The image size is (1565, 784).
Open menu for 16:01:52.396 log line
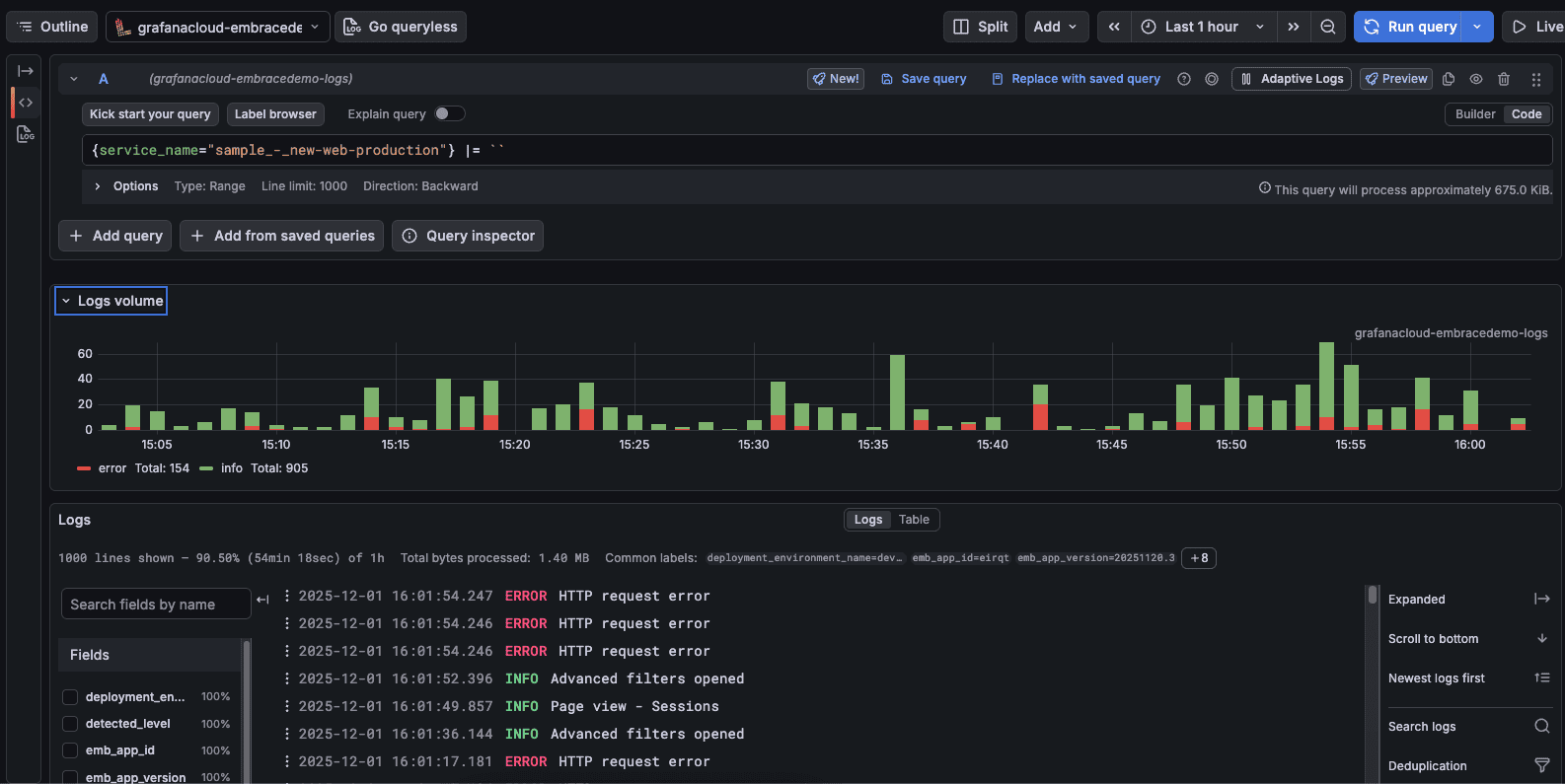tap(287, 678)
